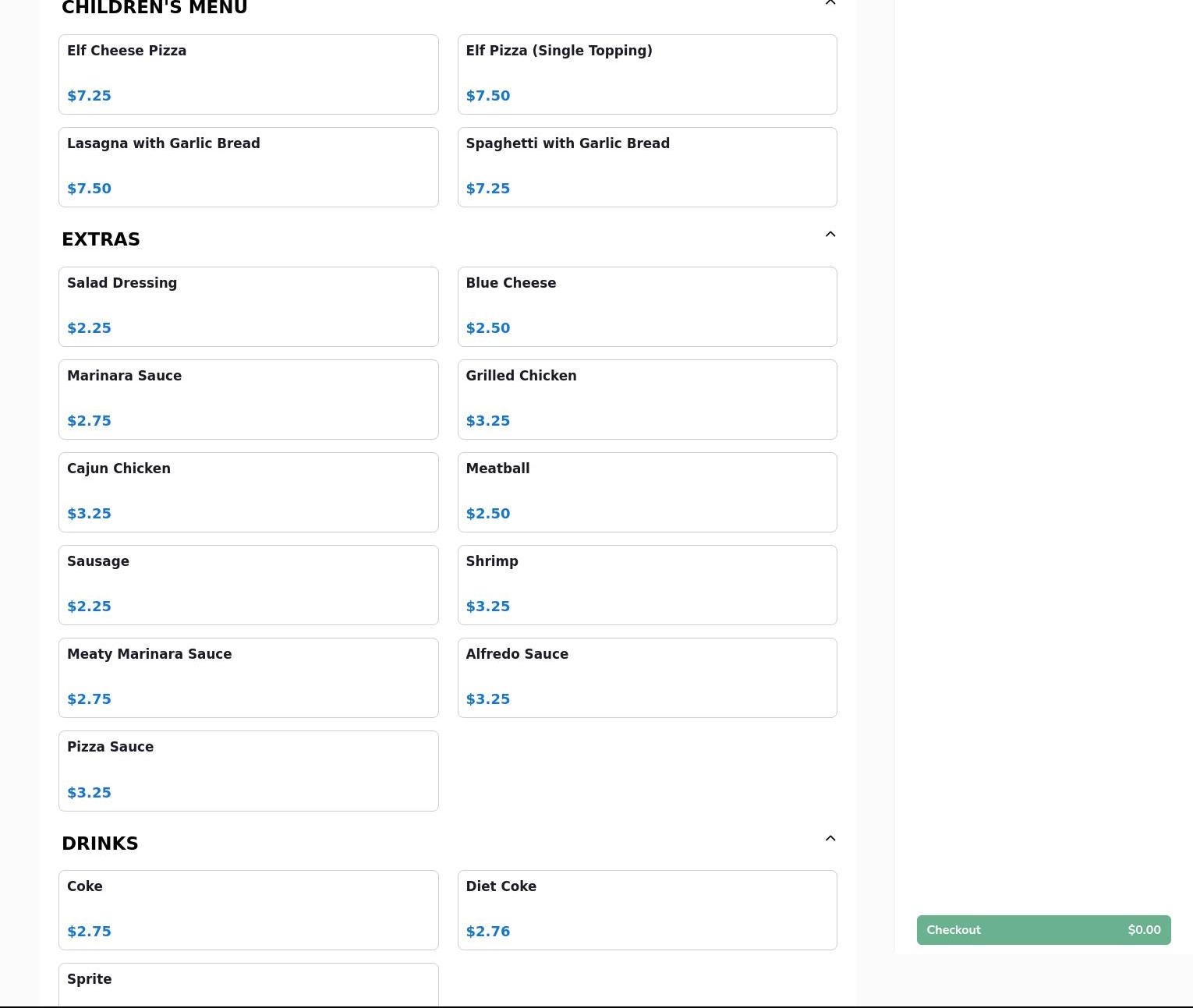1193x1008 pixels.
Task: Add Elf Pizza (Single Topping) to order
Action: pos(646,74)
